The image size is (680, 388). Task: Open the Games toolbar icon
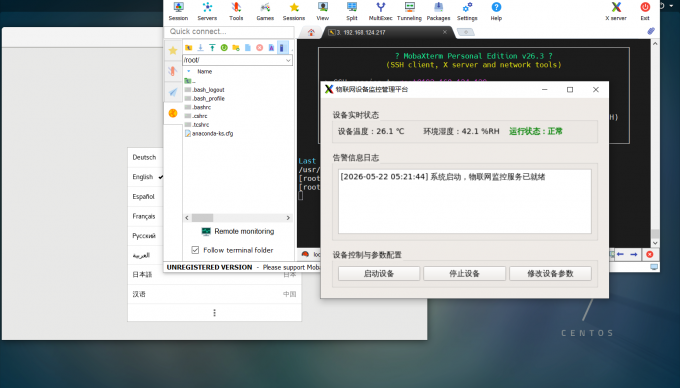point(265,11)
